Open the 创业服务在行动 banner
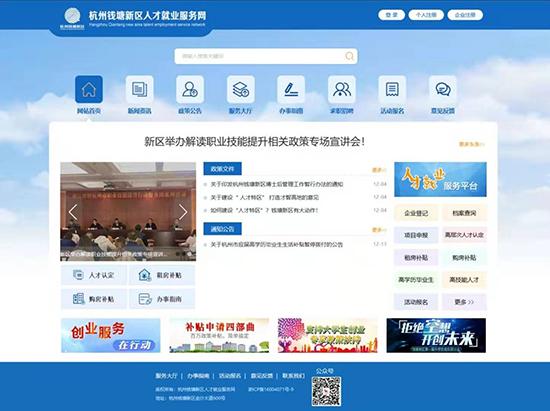The width and height of the screenshot is (550, 411). [x=110, y=335]
